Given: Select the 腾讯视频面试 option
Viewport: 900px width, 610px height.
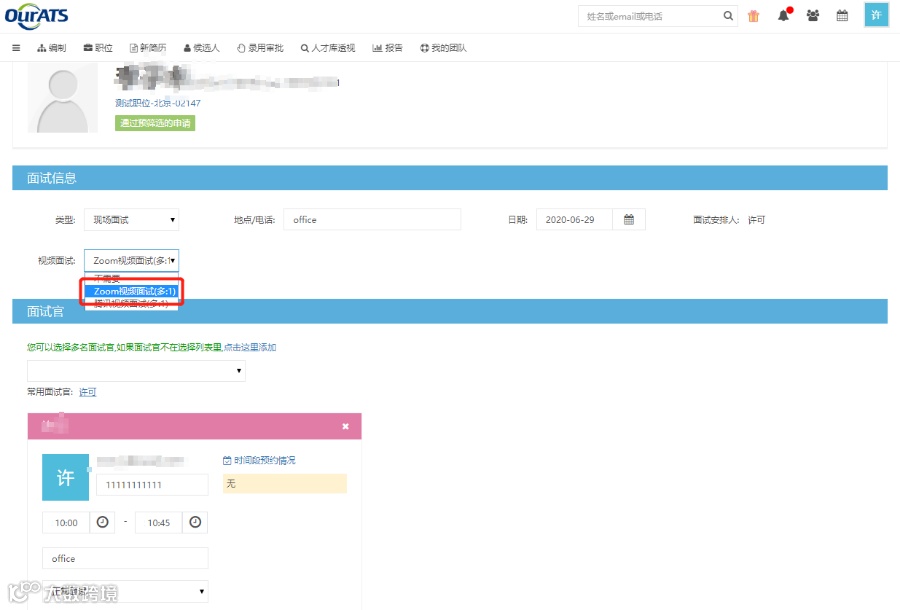Looking at the screenshot, I should (x=131, y=304).
